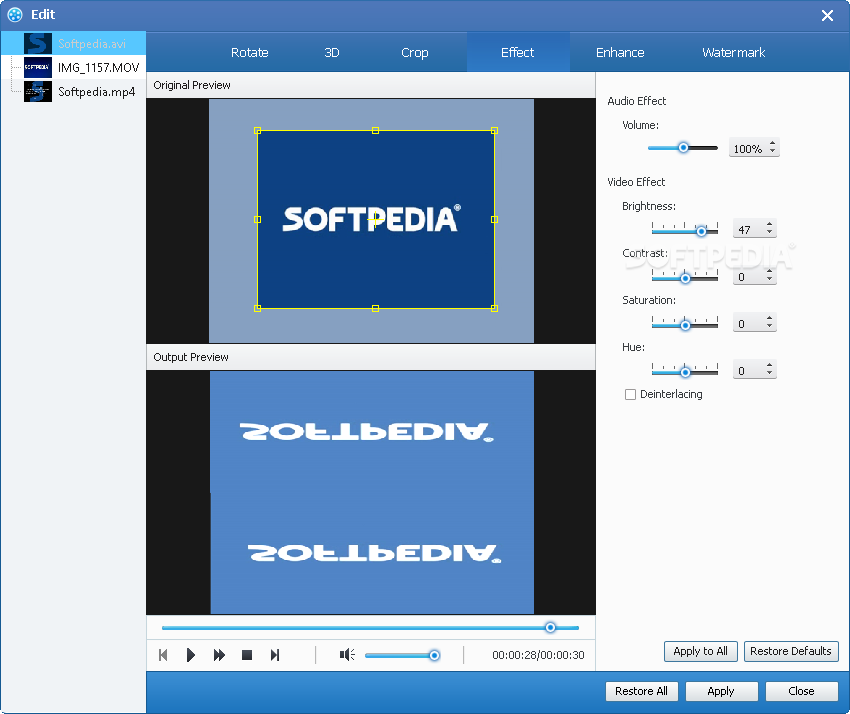Click the Volume slider handle
This screenshot has width=850, height=714.
[684, 147]
